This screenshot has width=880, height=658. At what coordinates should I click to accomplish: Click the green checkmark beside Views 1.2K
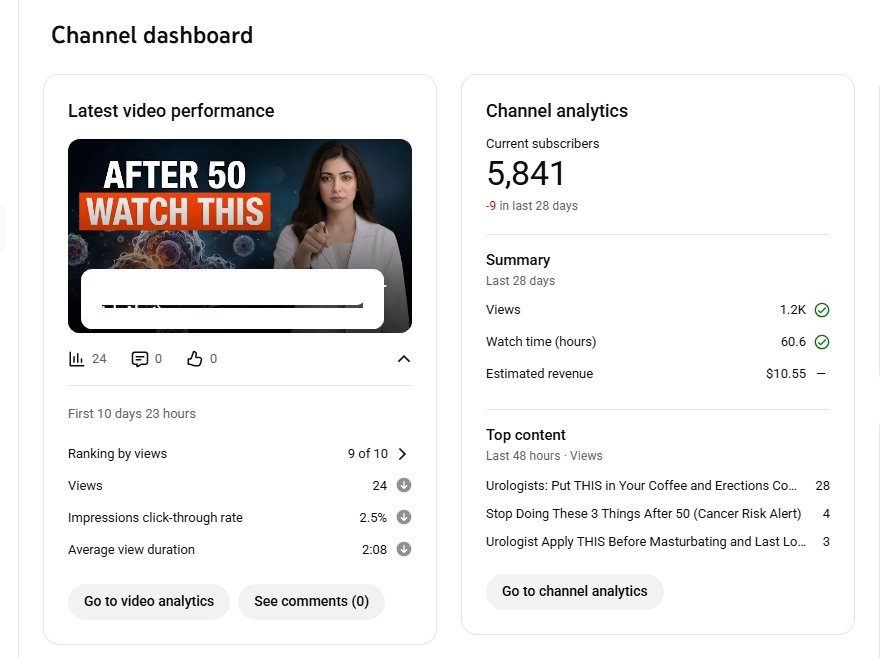click(x=822, y=310)
